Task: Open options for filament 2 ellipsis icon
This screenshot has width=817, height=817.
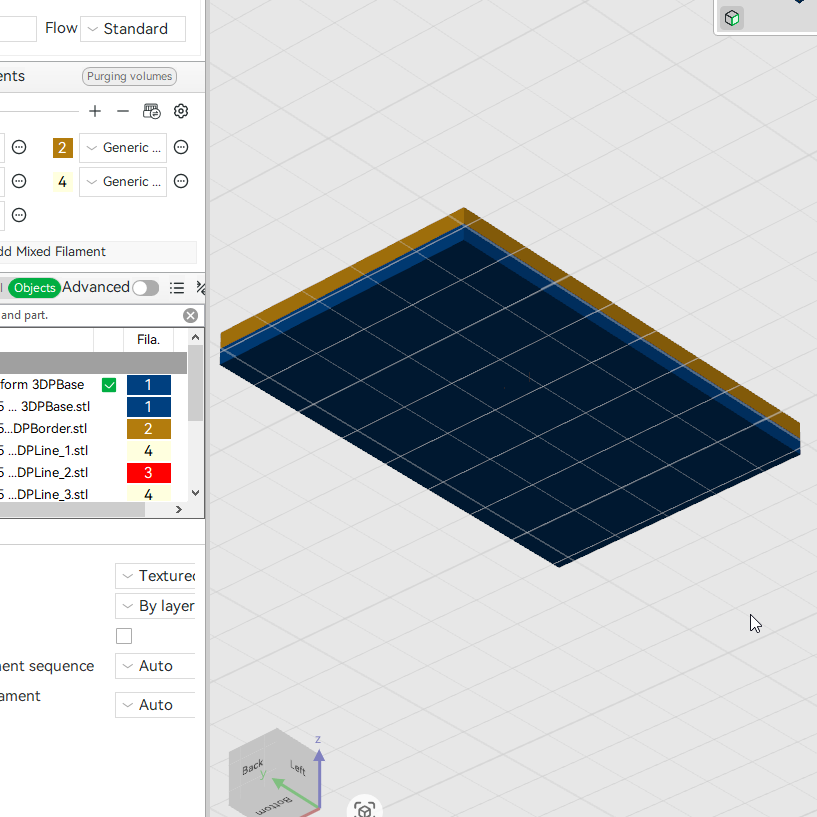Action: click(181, 147)
